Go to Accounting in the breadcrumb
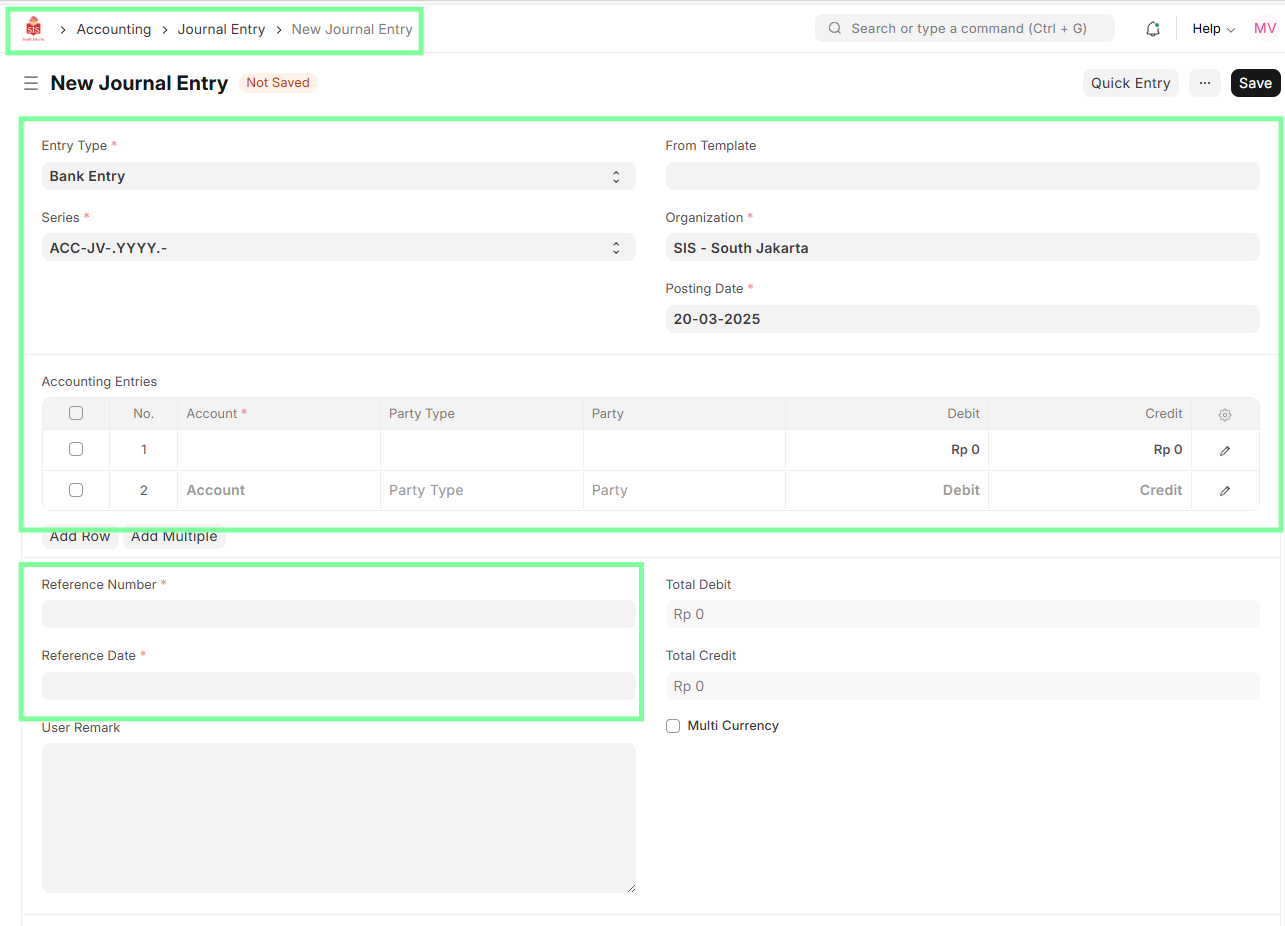Image resolution: width=1285 pixels, height=926 pixels. [x=114, y=29]
